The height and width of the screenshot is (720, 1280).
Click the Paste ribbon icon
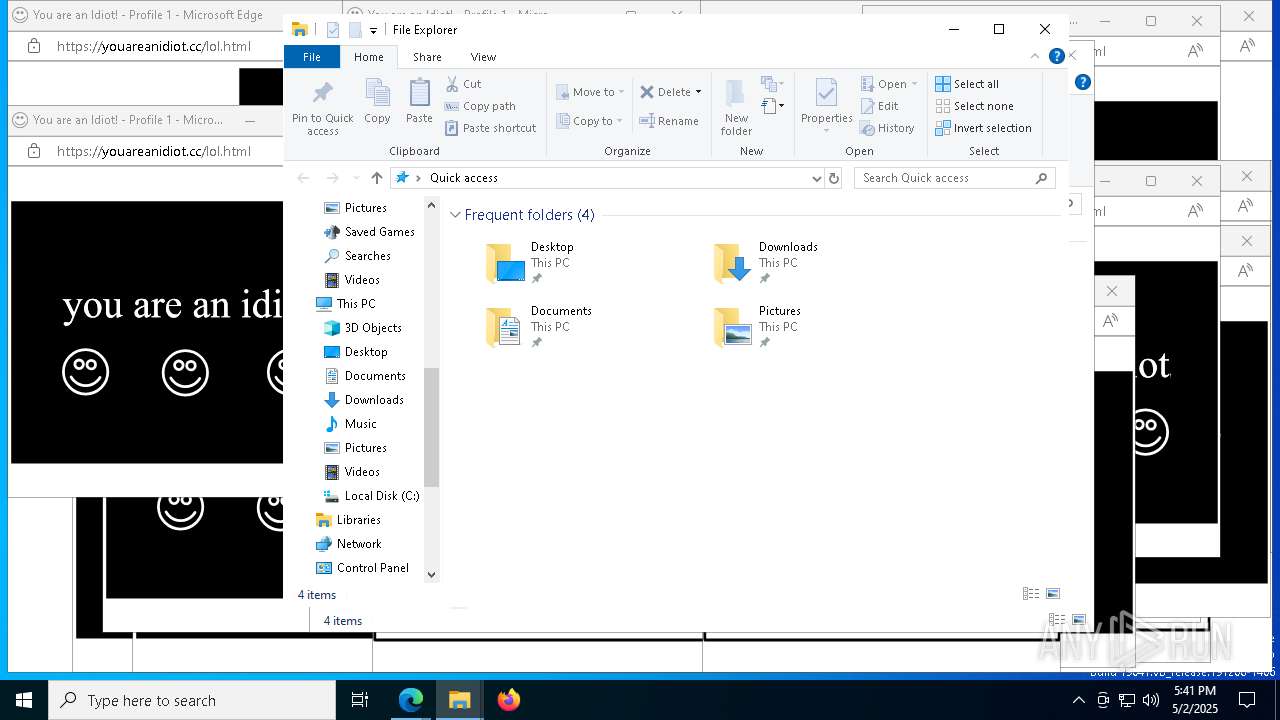pyautogui.click(x=419, y=102)
